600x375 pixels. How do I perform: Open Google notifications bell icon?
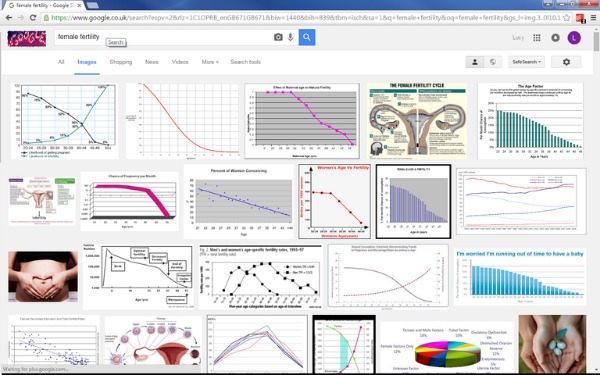coord(555,38)
